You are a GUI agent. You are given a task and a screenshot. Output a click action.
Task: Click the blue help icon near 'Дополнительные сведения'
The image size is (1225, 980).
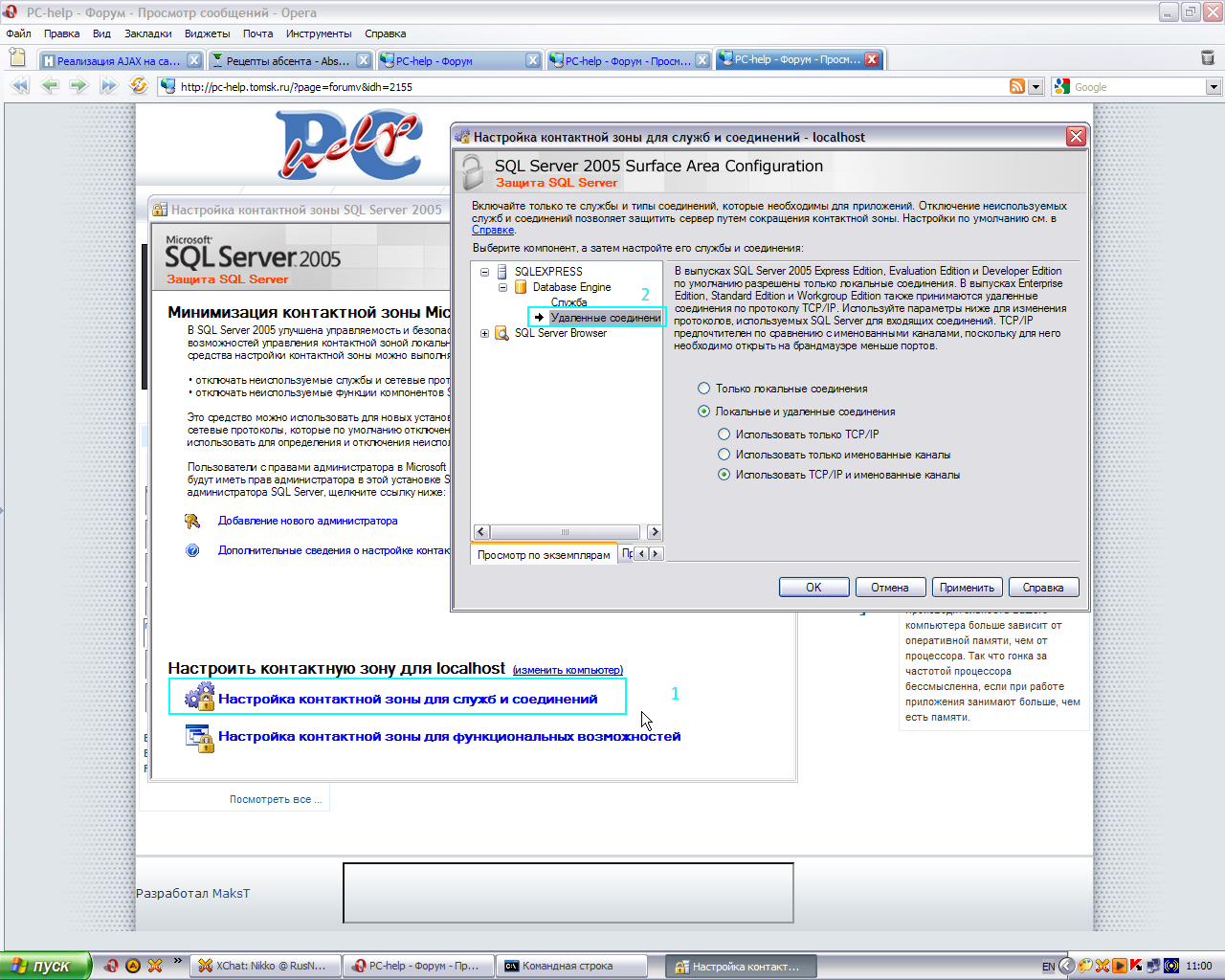[192, 550]
